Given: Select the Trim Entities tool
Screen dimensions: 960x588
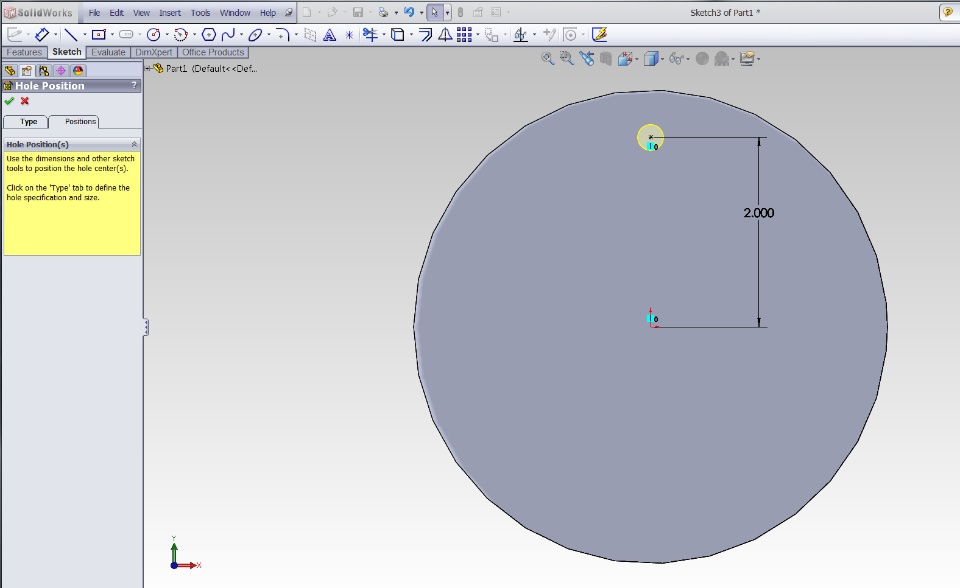Looking at the screenshot, I should (x=370, y=35).
